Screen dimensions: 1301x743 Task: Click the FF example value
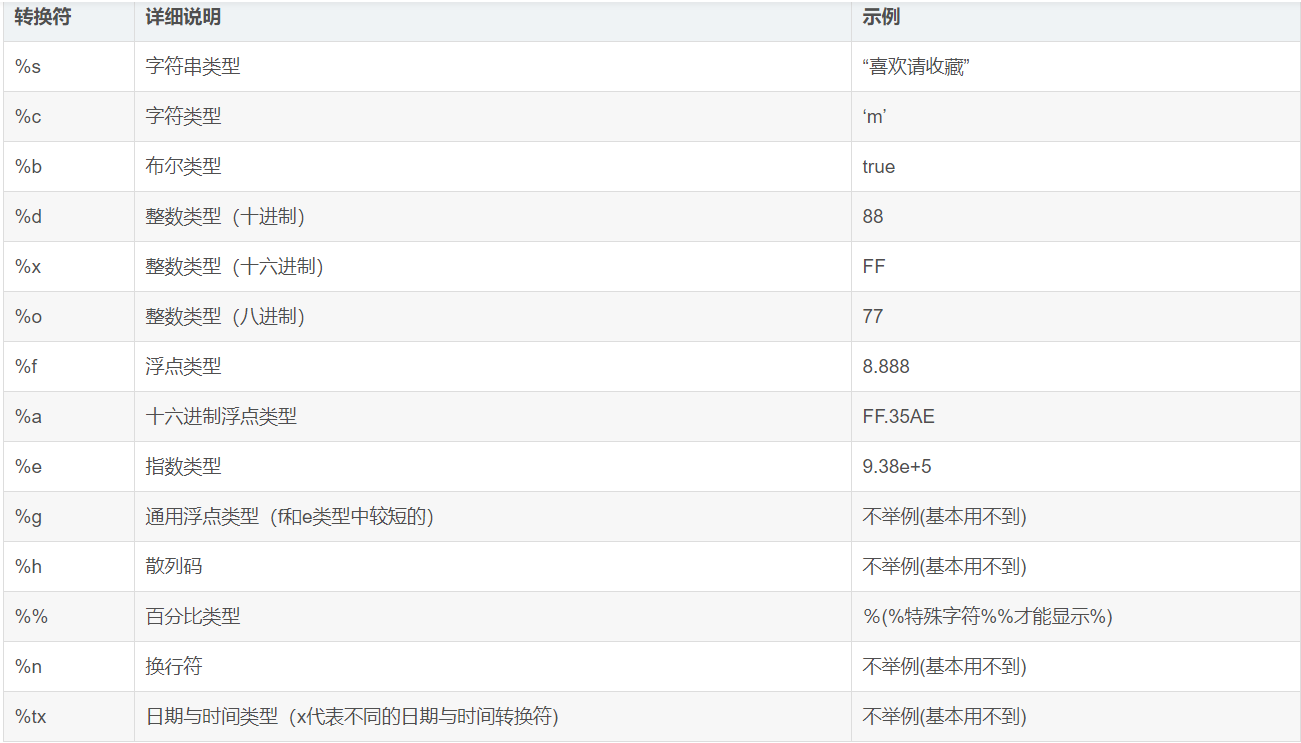click(x=874, y=267)
